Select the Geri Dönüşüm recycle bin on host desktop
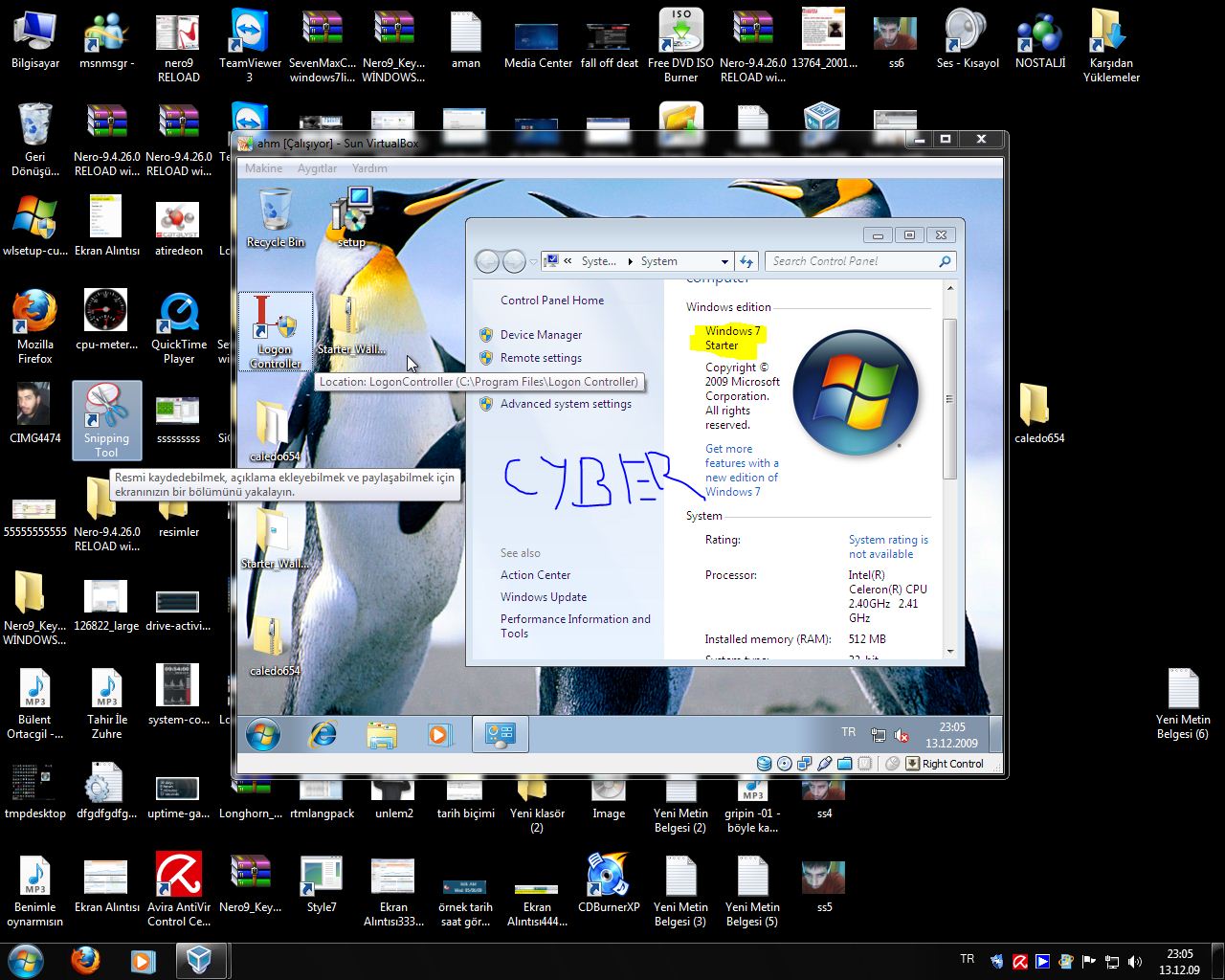This screenshot has width=1225, height=980. (x=35, y=140)
